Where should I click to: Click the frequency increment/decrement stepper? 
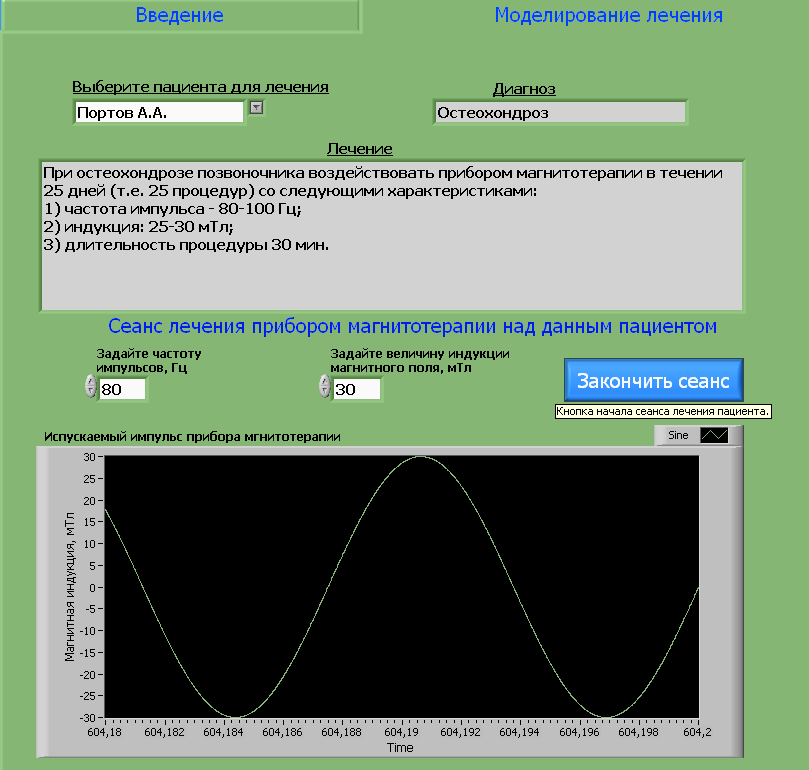click(x=91, y=387)
